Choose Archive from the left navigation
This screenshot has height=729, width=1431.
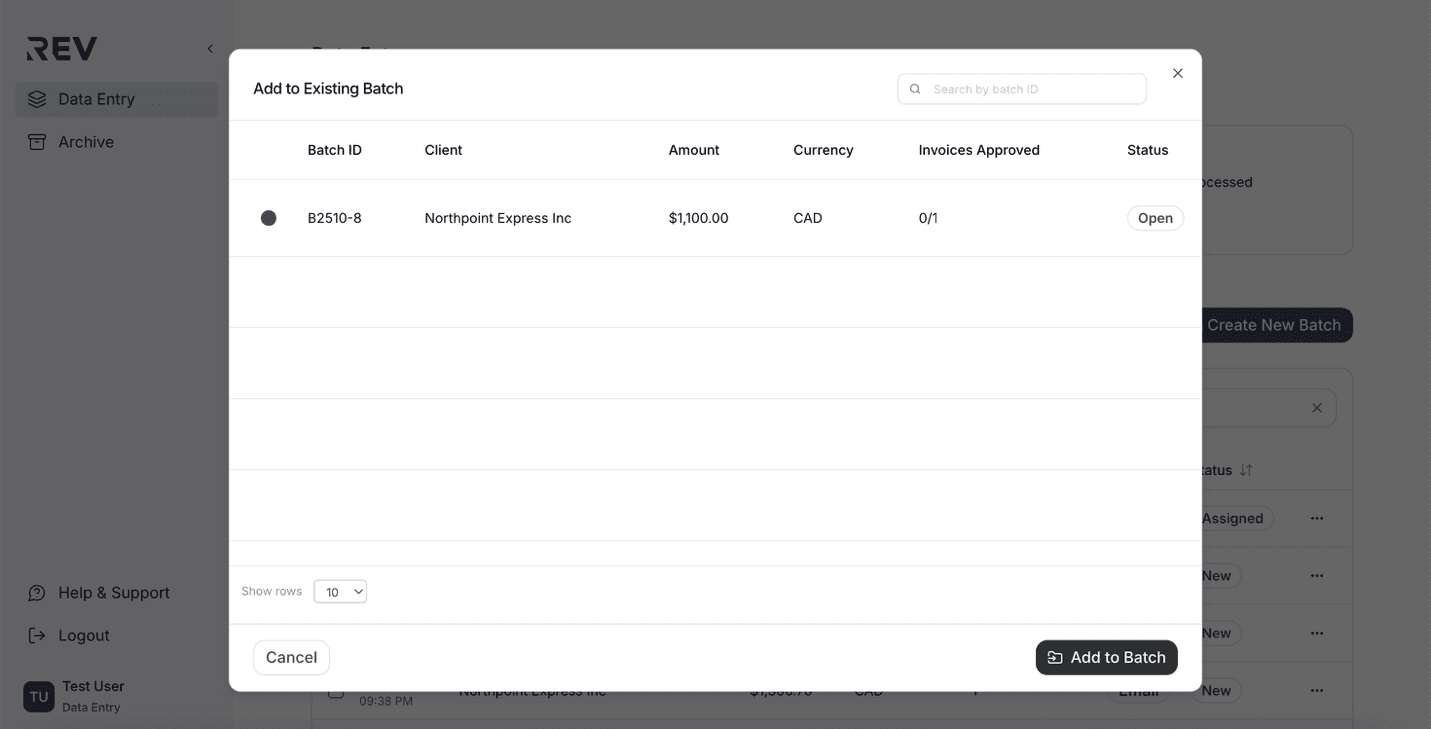(x=86, y=141)
